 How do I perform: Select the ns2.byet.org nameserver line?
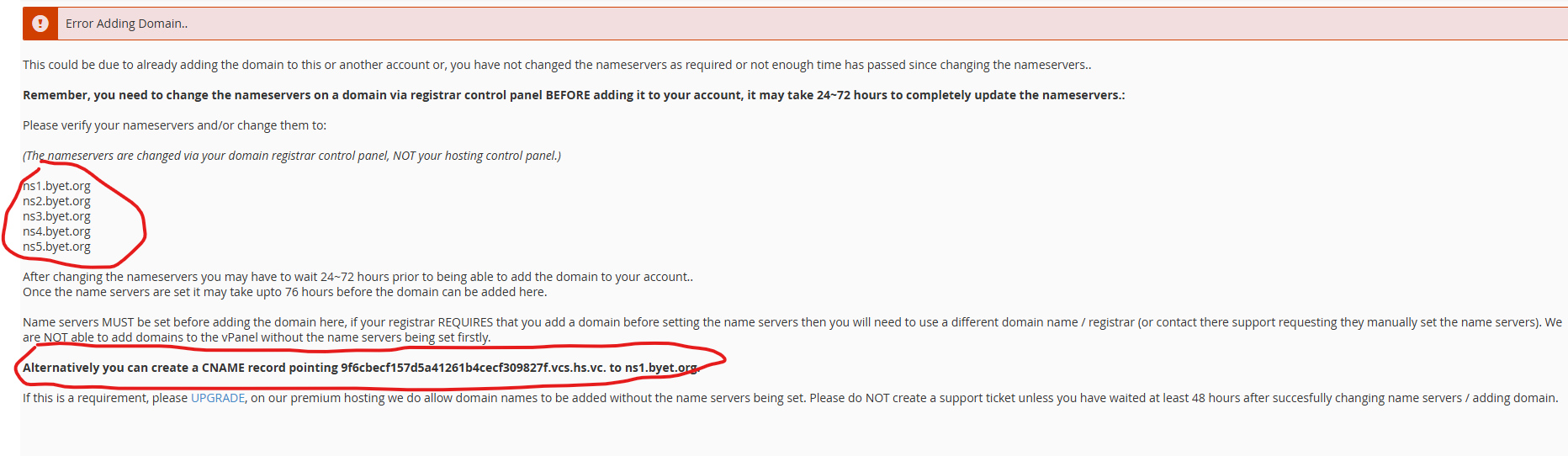click(56, 201)
